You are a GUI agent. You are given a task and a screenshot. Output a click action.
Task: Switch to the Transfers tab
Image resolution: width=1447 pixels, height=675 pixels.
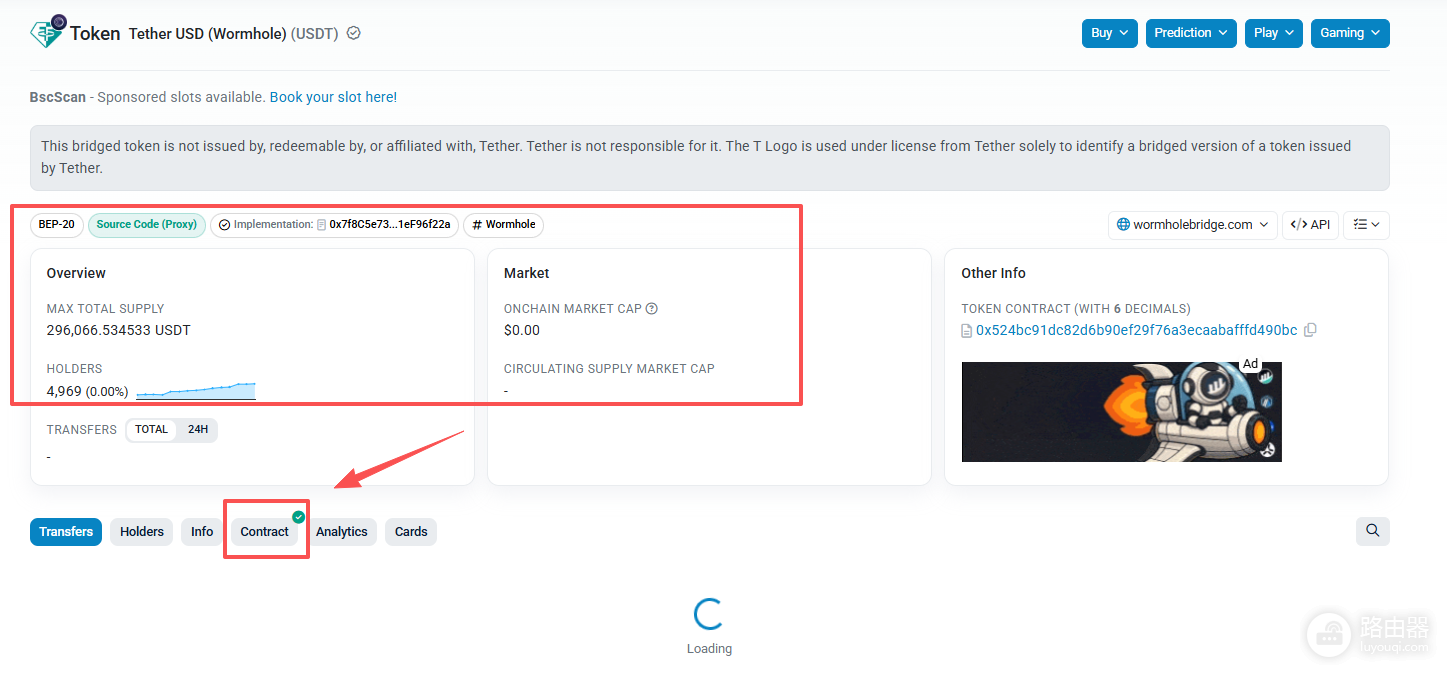point(66,532)
